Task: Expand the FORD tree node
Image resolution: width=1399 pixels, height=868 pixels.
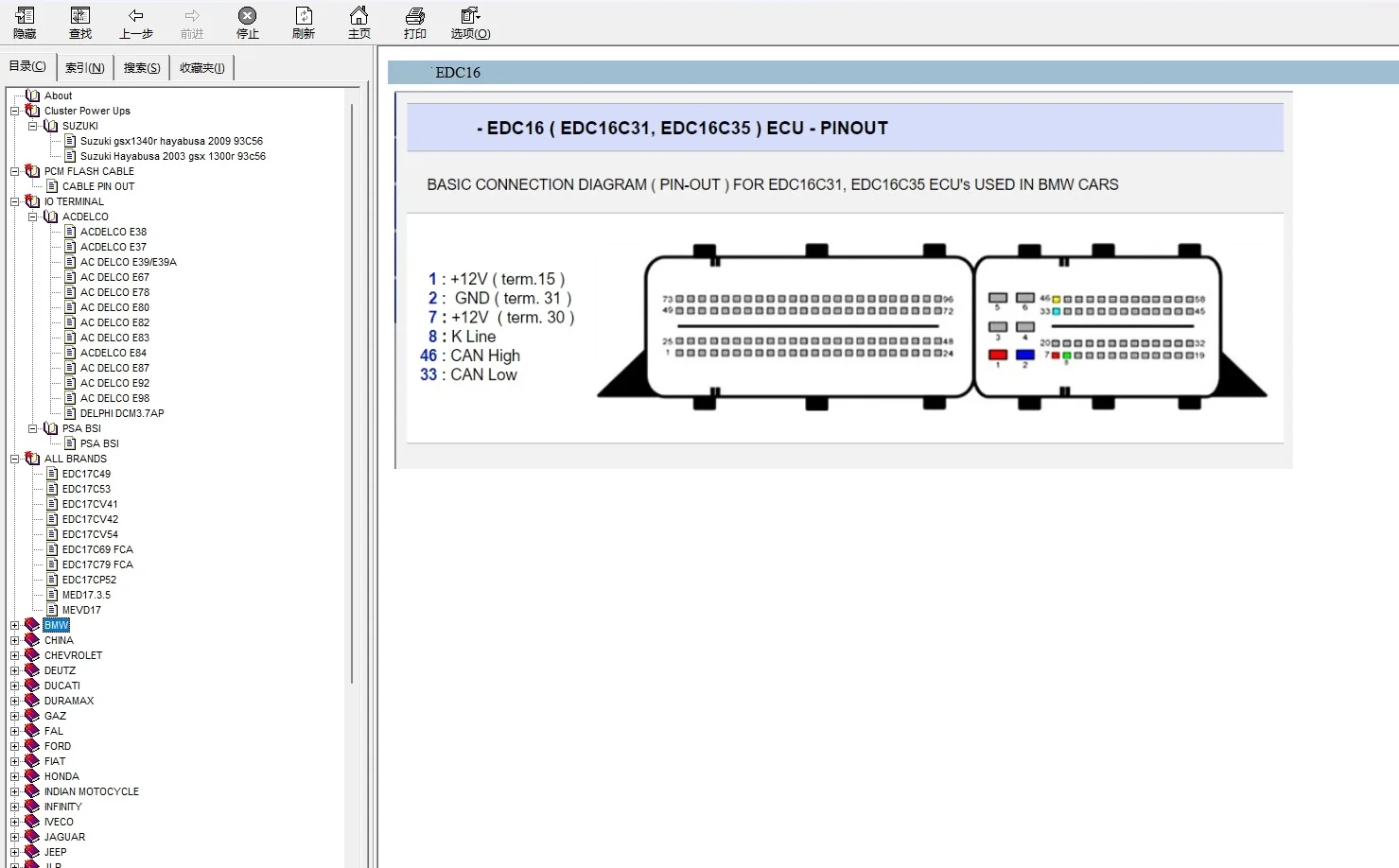Action: point(14,747)
